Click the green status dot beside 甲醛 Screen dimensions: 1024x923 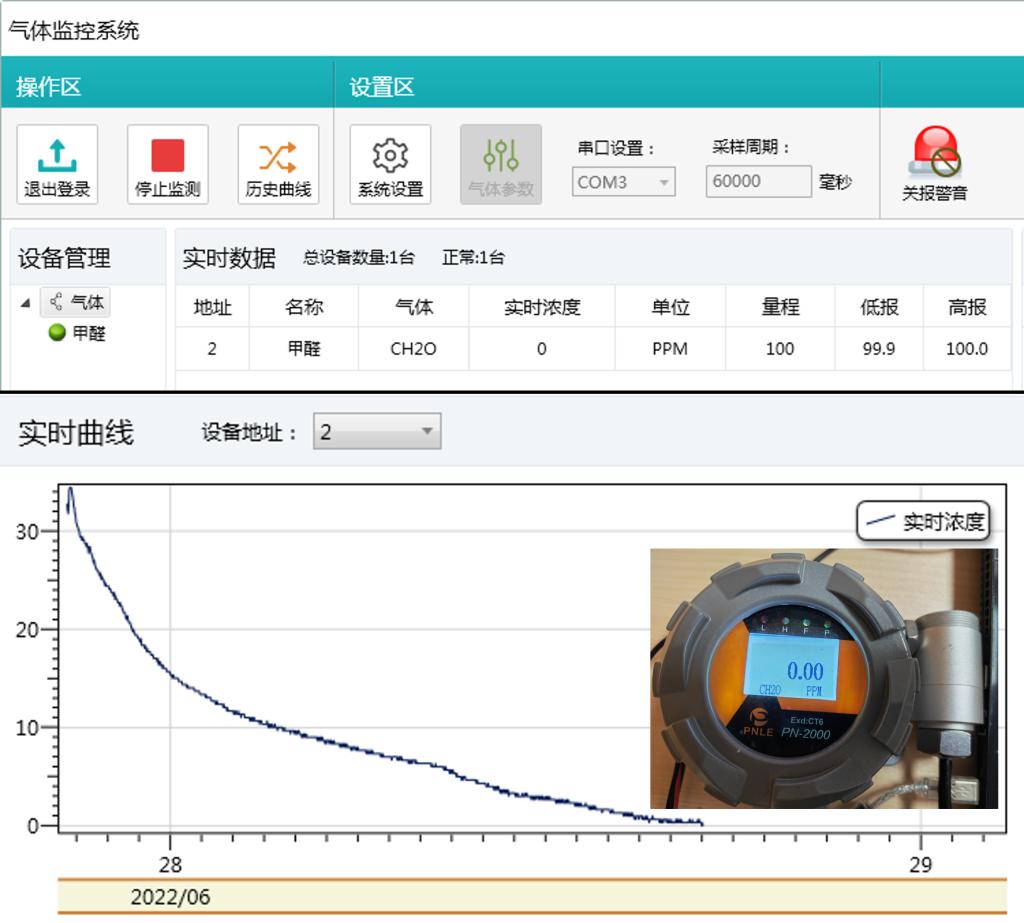(x=57, y=333)
